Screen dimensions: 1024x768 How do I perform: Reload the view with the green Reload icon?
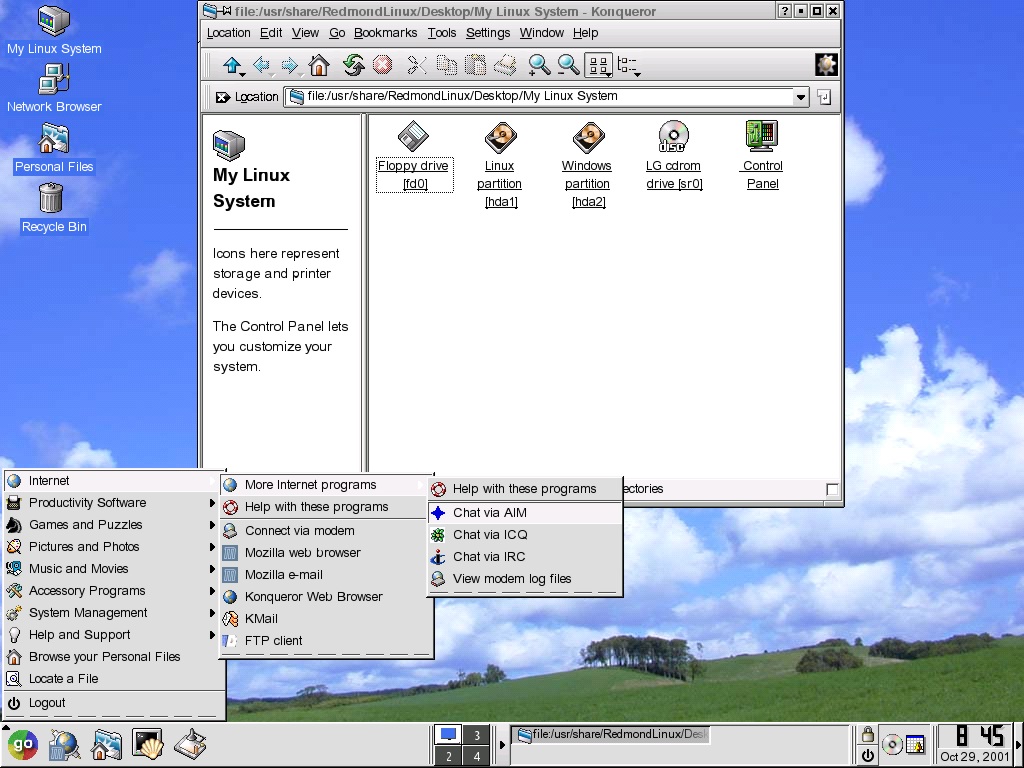[353, 65]
